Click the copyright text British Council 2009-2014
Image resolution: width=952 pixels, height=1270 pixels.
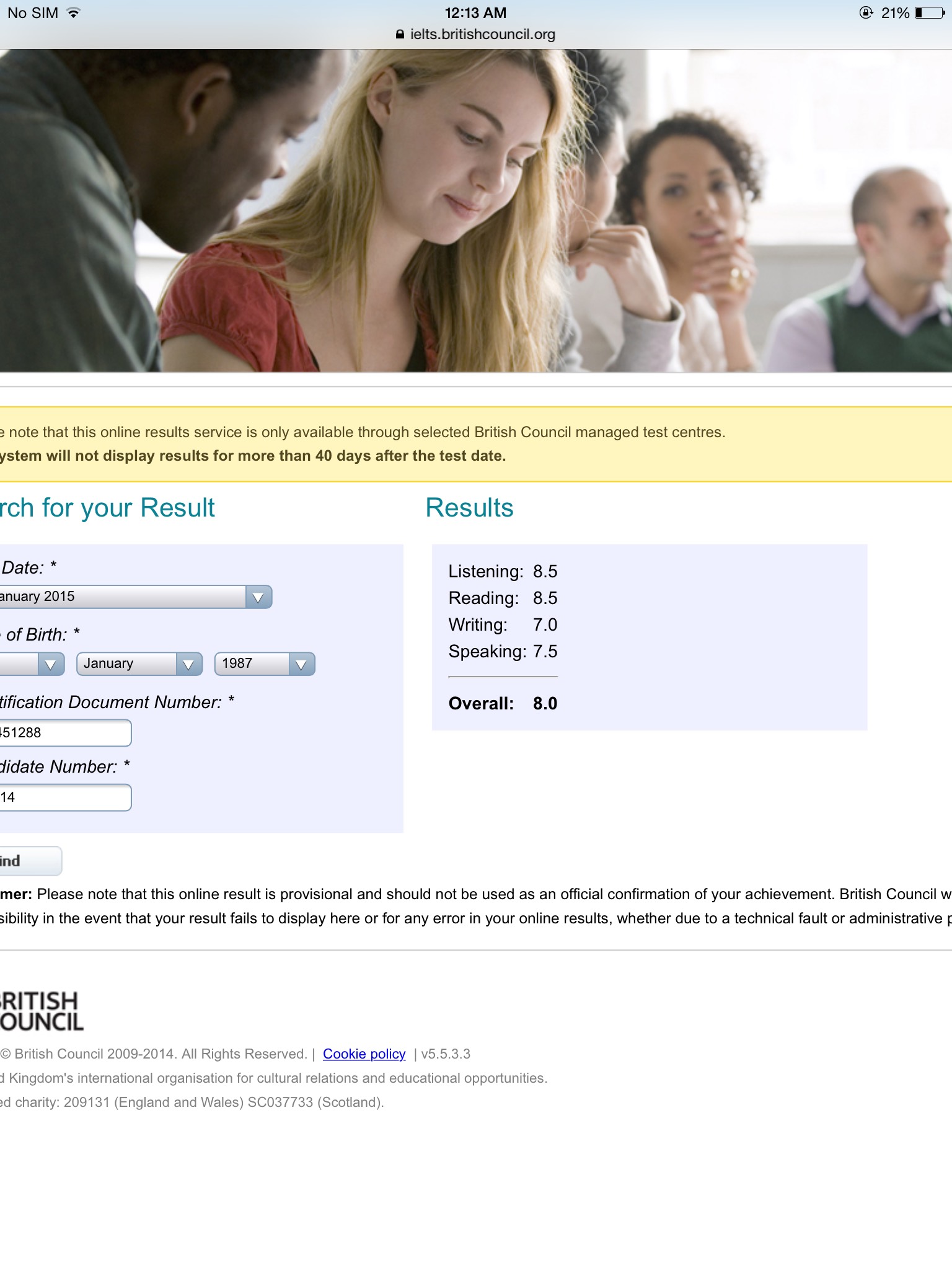pyautogui.click(x=154, y=1054)
